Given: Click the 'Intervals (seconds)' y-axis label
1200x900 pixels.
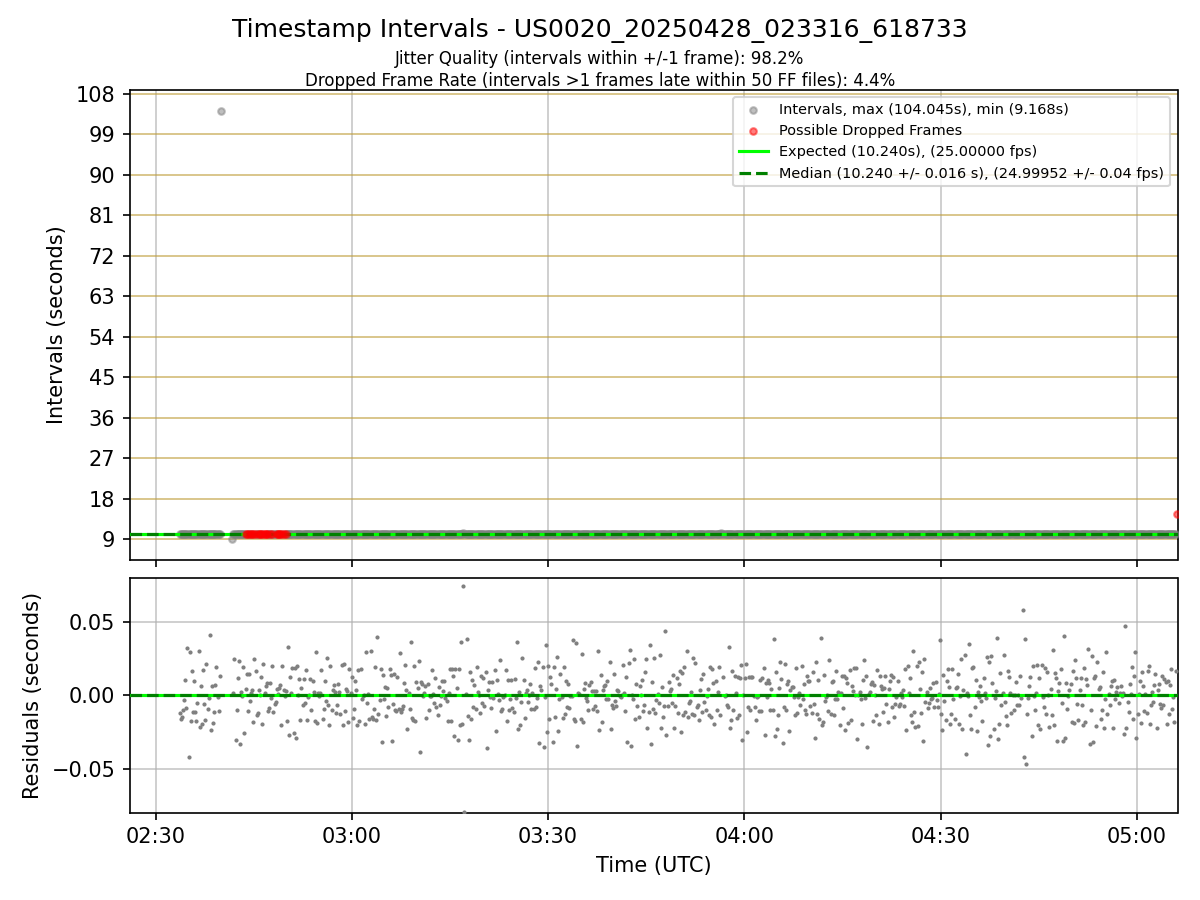Looking at the screenshot, I should (x=56, y=325).
